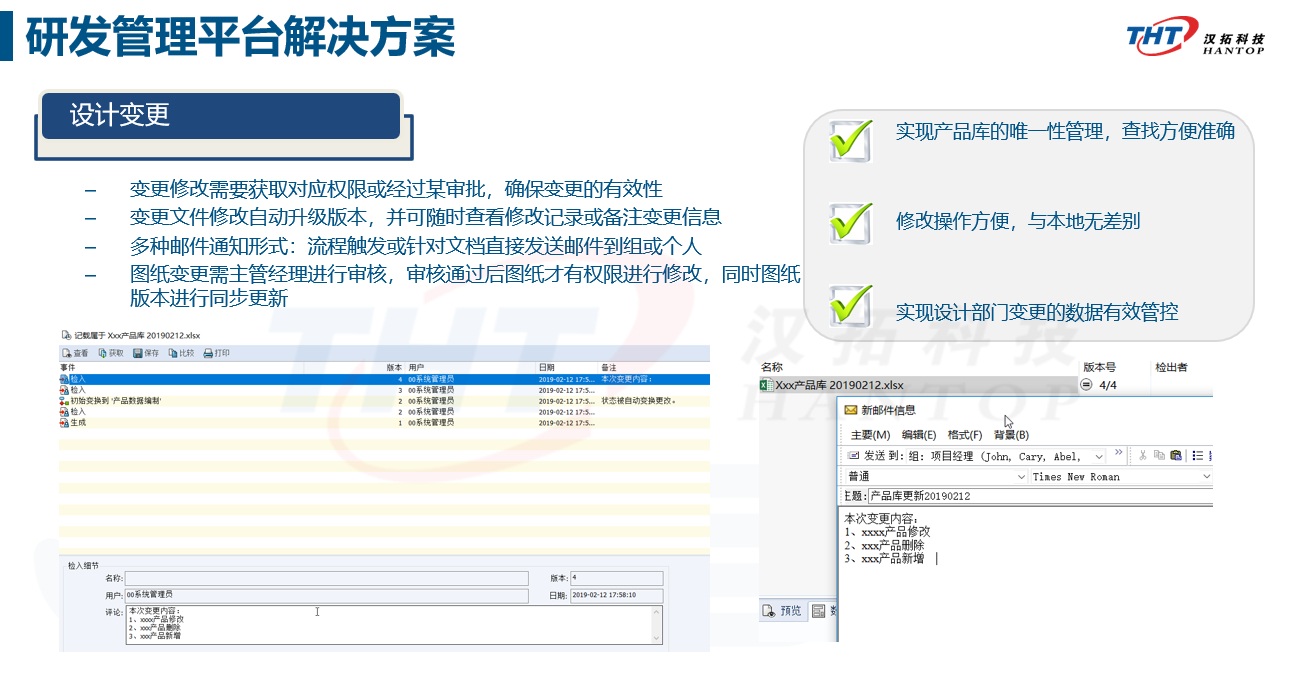Open the 发送到 recipient group dropdown
The image size is (1289, 693).
click(1099, 457)
